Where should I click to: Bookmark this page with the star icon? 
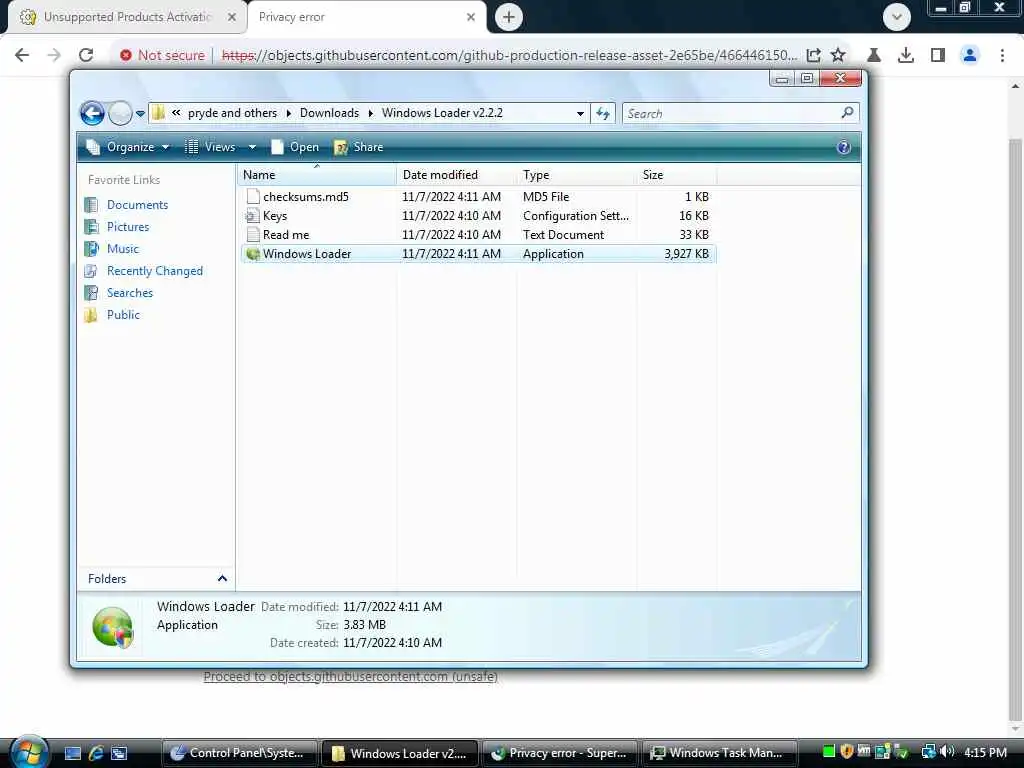pos(839,55)
